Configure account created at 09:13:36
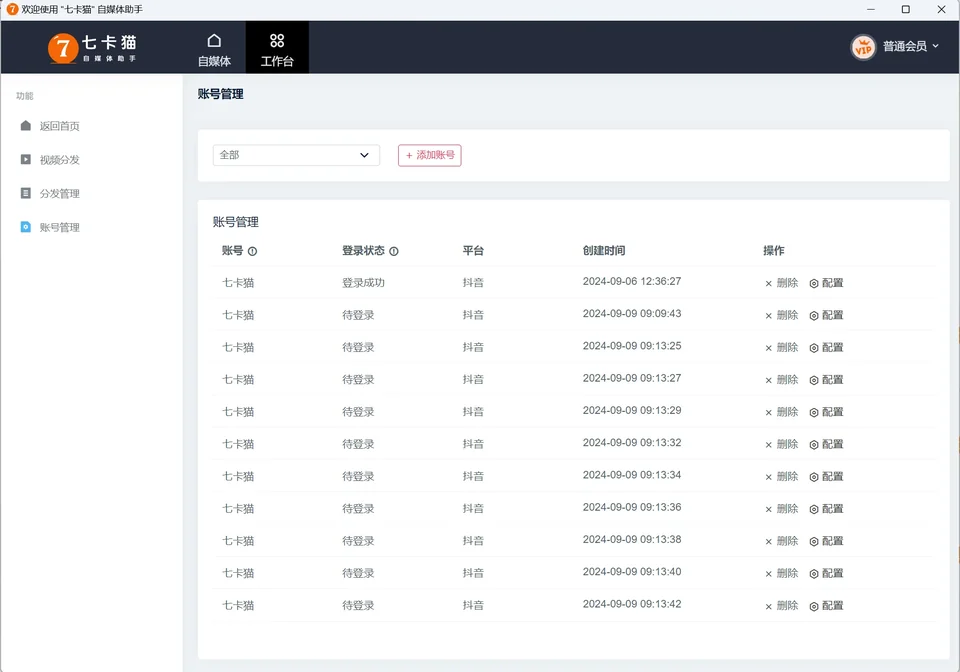Viewport: 960px width, 672px height. [827, 509]
